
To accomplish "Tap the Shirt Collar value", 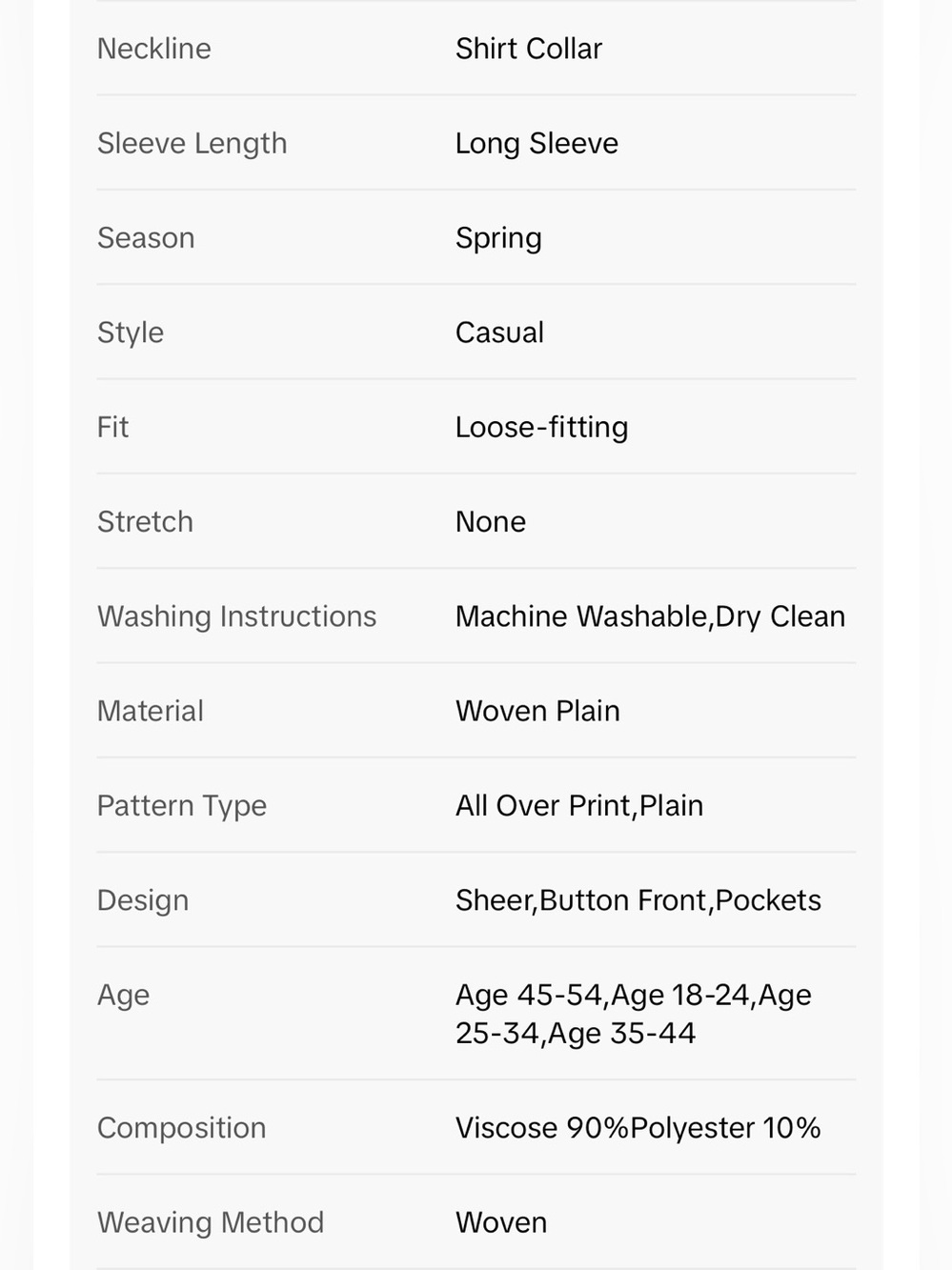I will [529, 49].
